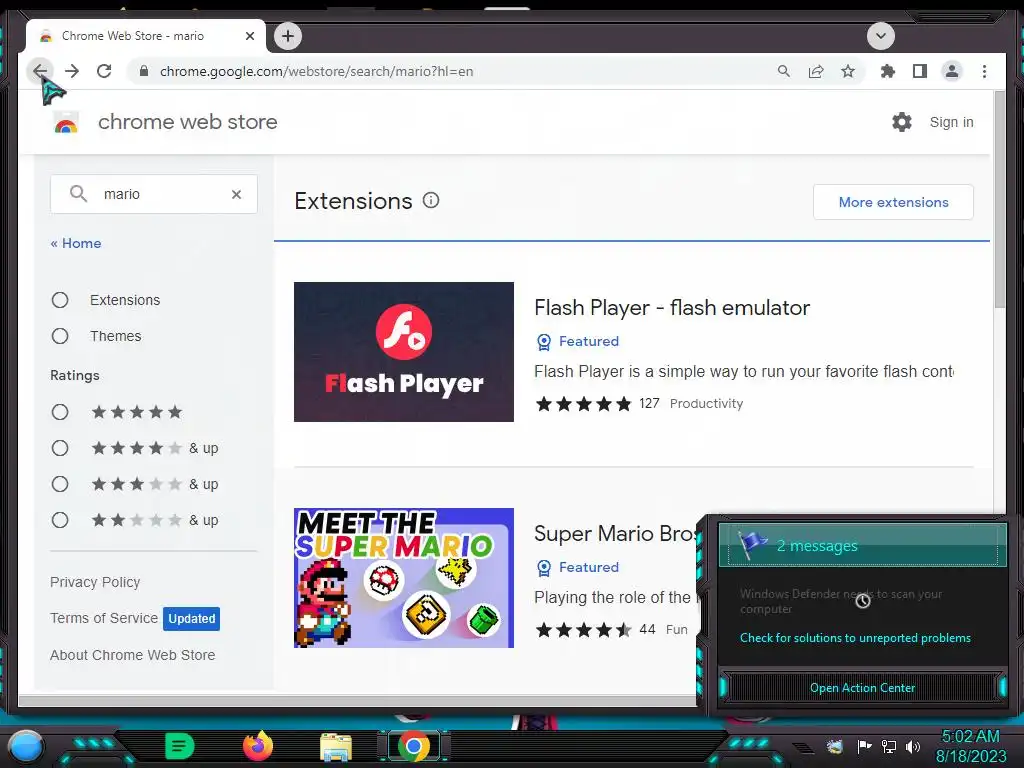The height and width of the screenshot is (768, 1024).
Task: Select the two stars & up filter
Action: click(60, 520)
